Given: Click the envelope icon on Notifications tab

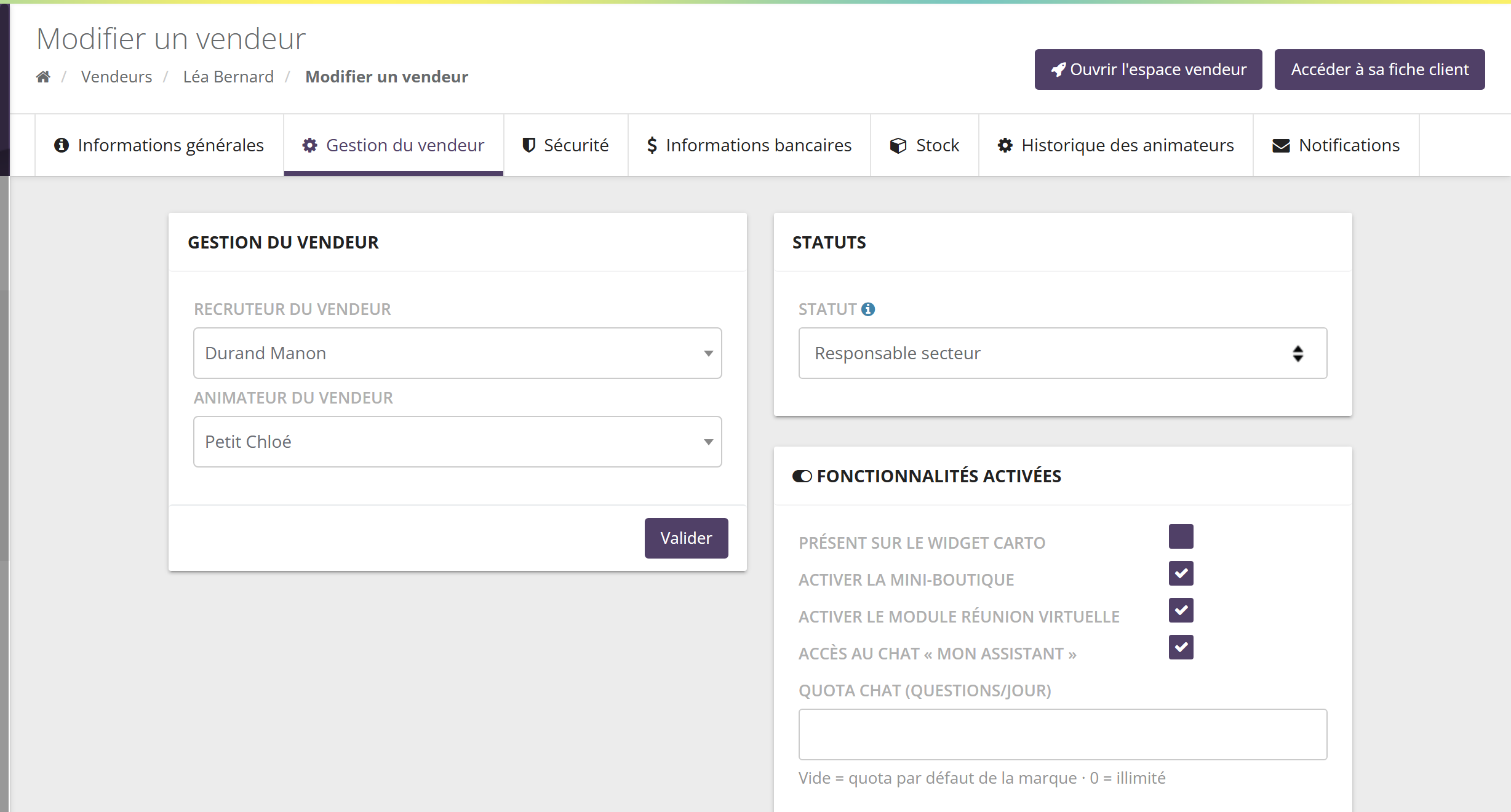Looking at the screenshot, I should tap(1281, 145).
